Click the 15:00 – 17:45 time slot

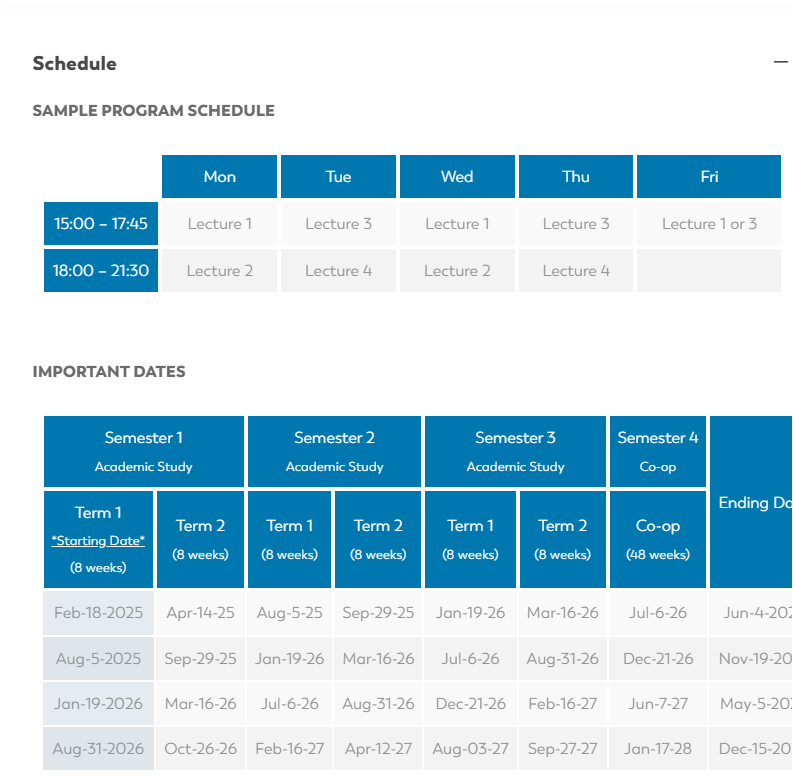click(101, 224)
